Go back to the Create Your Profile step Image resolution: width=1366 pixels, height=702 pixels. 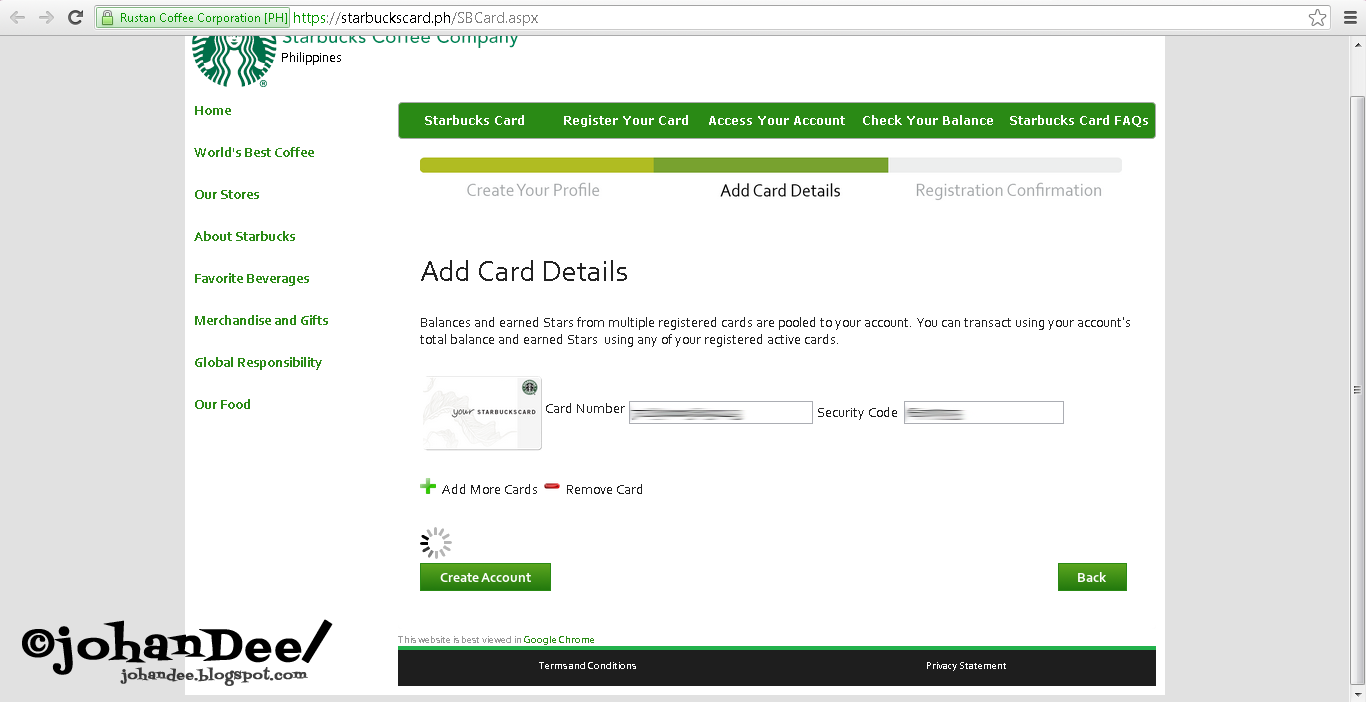coord(533,189)
